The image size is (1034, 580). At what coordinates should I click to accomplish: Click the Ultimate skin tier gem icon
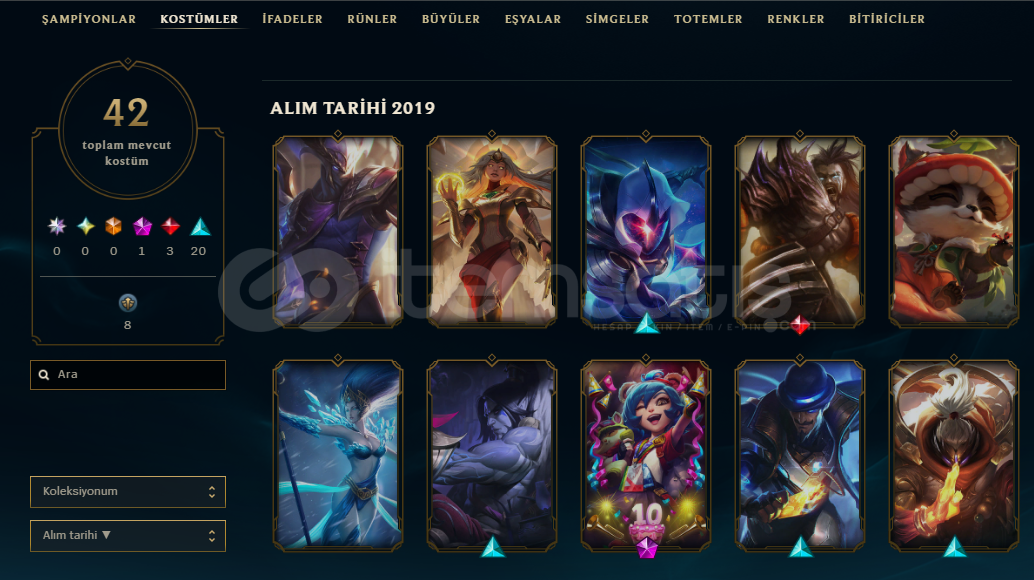pos(57,227)
